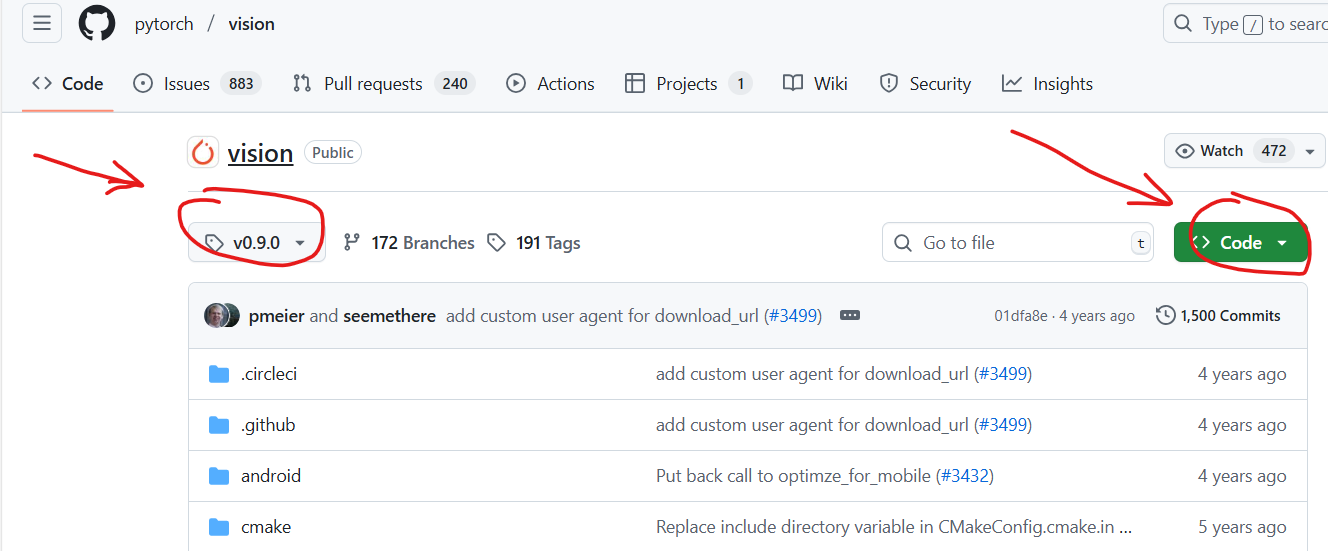Image resolution: width=1328 pixels, height=551 pixels.
Task: Open the Watch options dropdown arrow
Action: click(1309, 151)
